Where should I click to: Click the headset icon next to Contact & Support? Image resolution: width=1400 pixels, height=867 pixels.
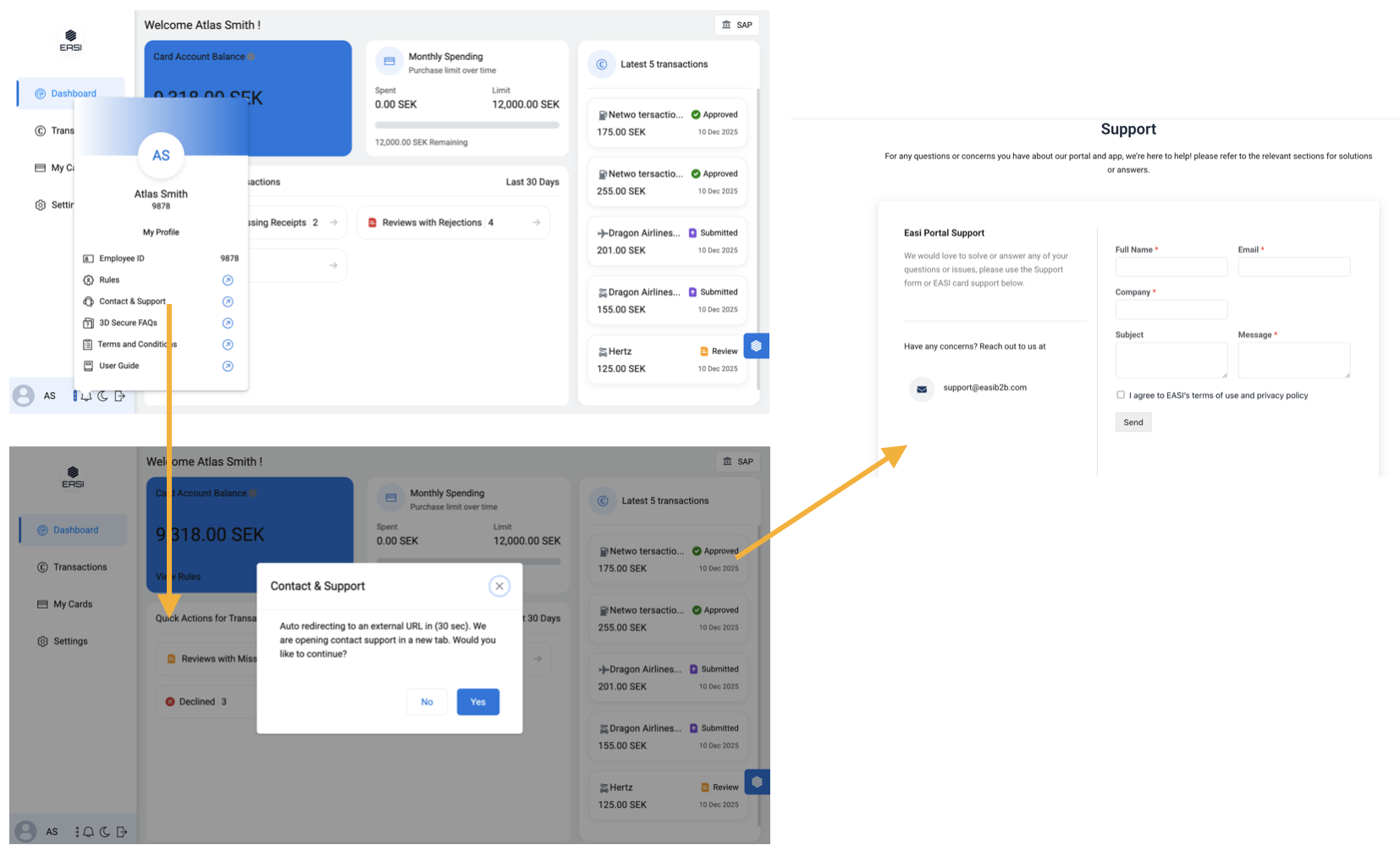[x=88, y=301]
